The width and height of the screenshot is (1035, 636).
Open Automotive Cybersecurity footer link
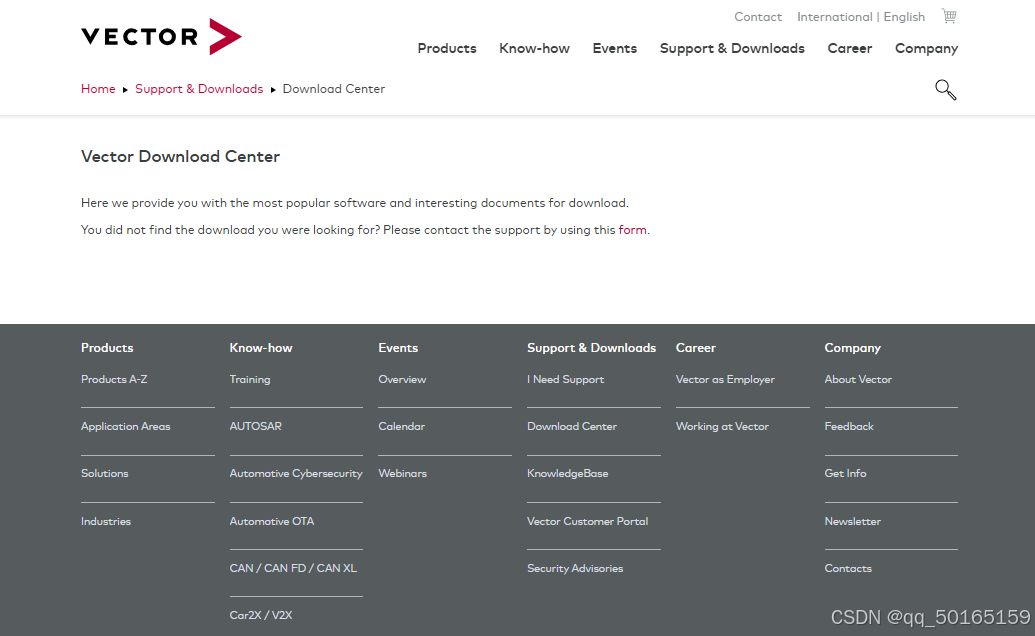(x=296, y=473)
